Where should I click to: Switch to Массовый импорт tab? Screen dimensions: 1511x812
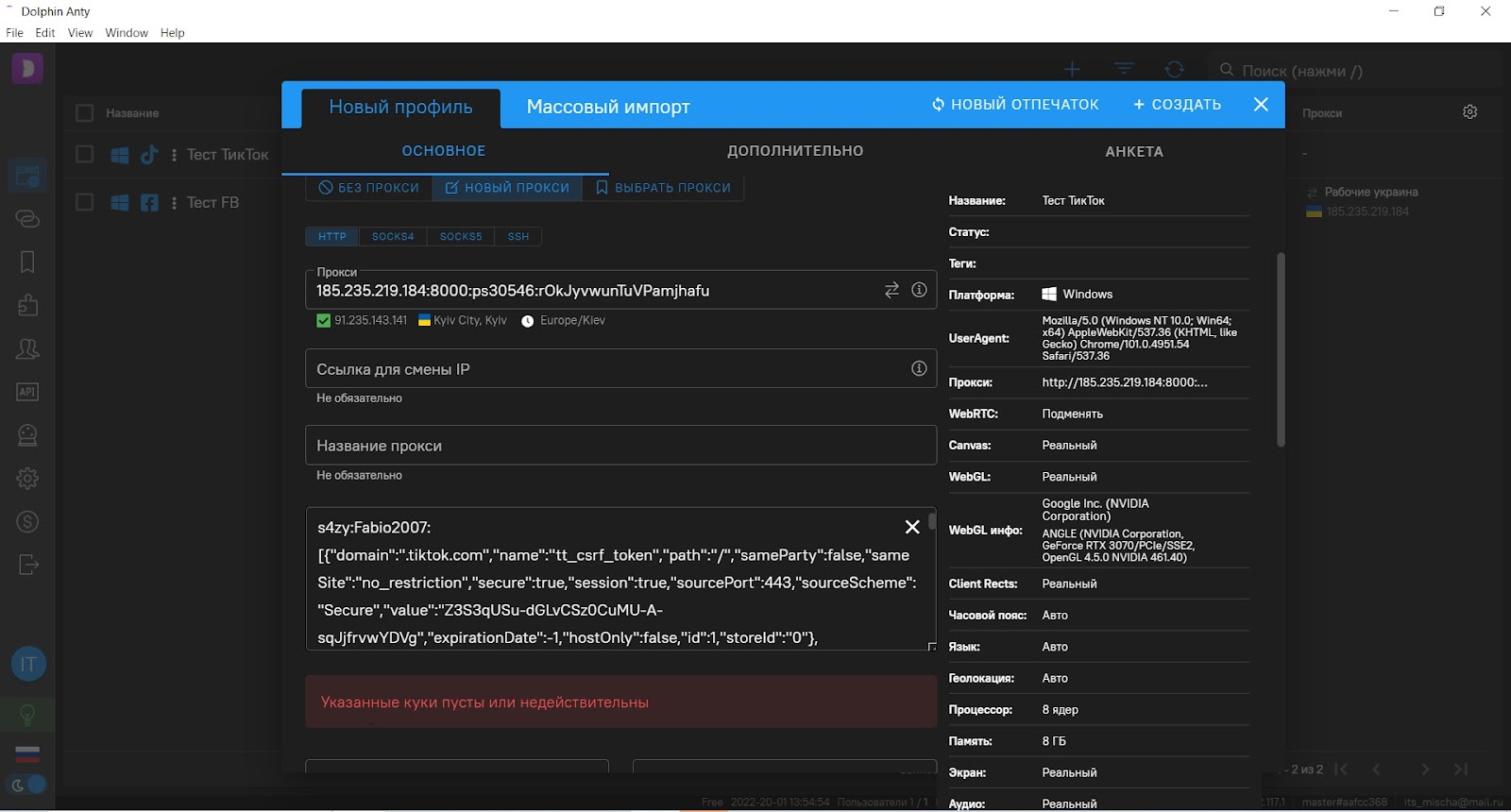point(608,107)
